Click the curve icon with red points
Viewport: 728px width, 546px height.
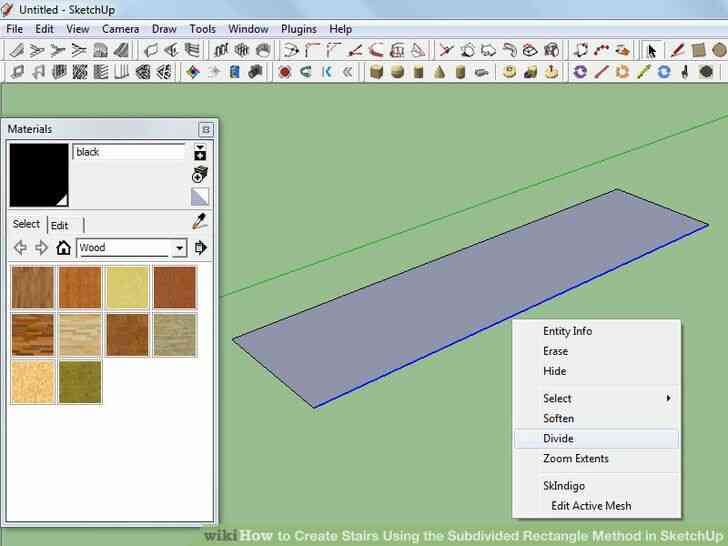pyautogui.click(x=601, y=50)
